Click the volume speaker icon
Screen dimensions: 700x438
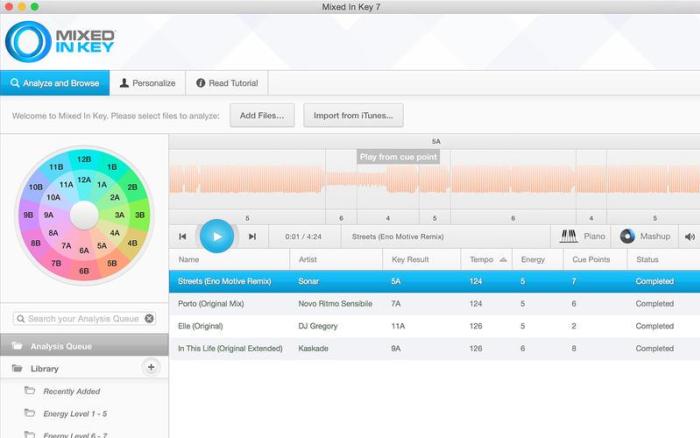point(690,237)
